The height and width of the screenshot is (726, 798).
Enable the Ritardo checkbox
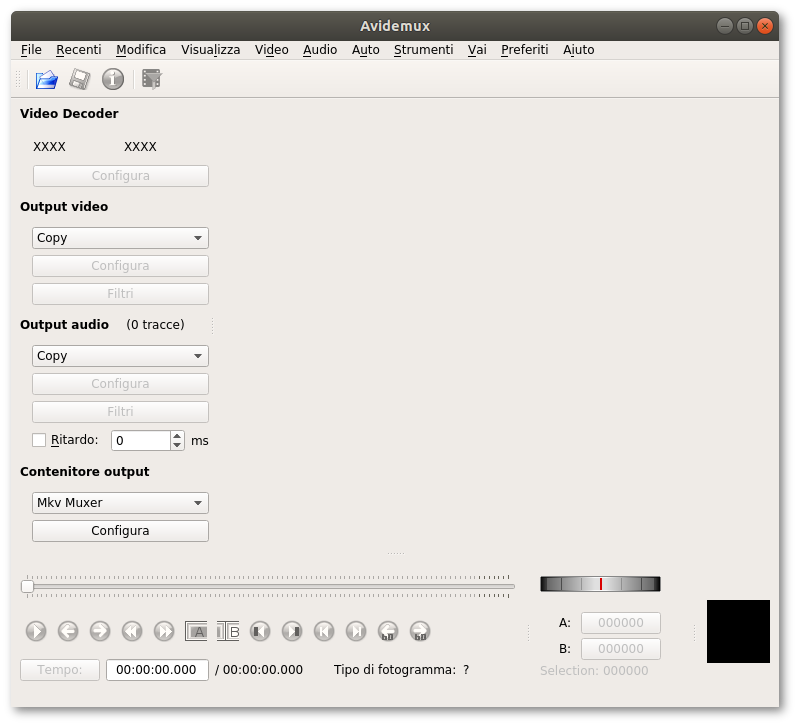pos(39,440)
